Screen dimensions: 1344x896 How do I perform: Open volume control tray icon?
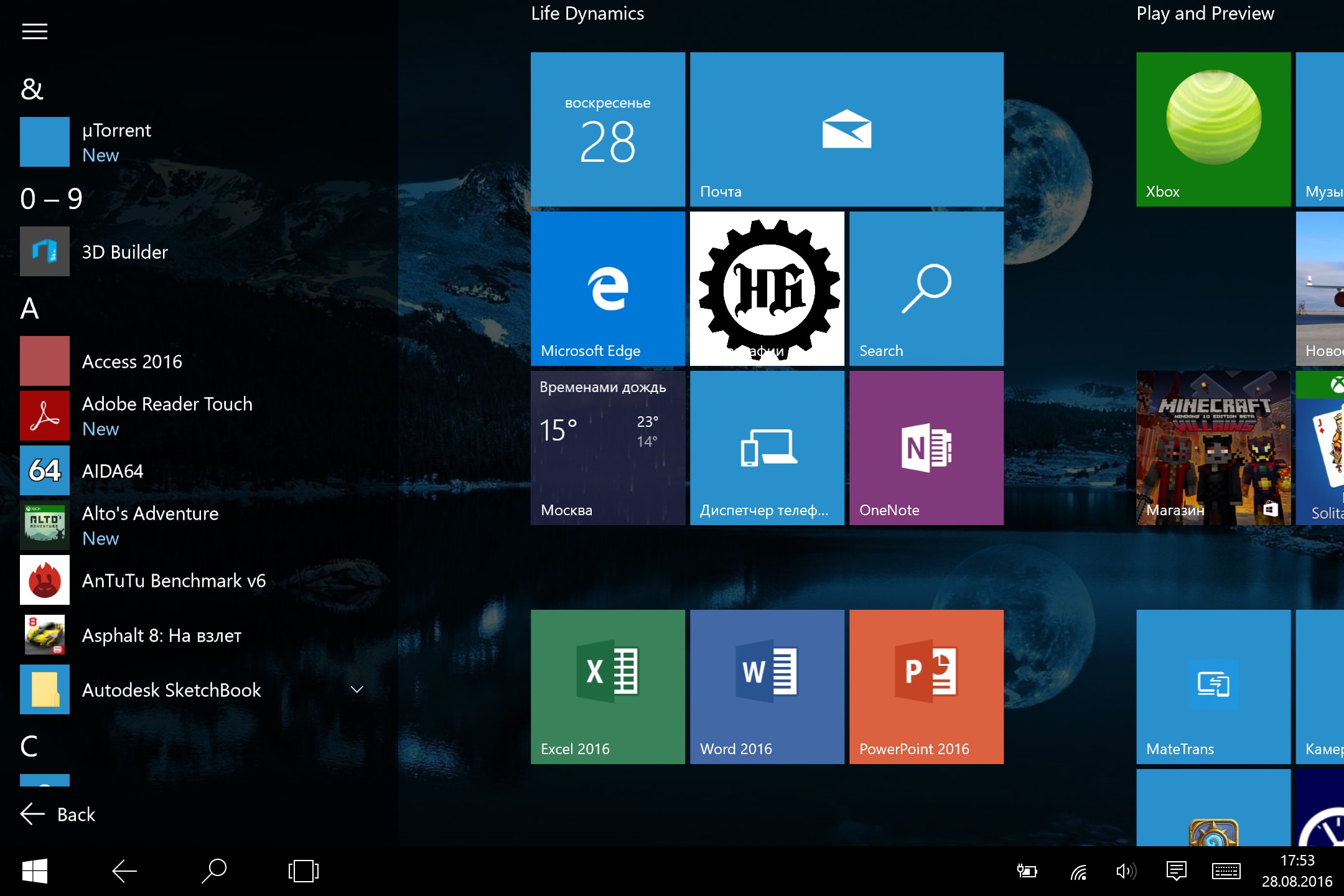(1126, 871)
